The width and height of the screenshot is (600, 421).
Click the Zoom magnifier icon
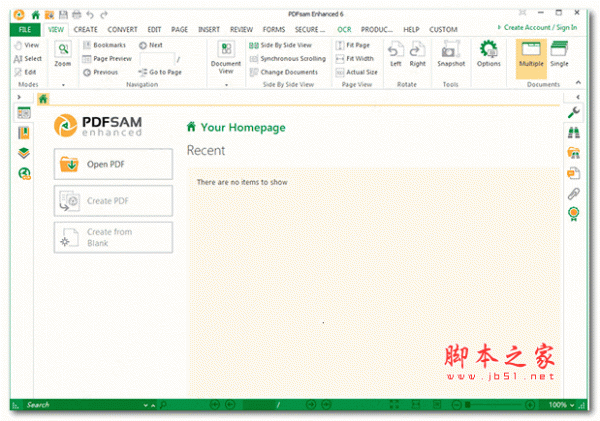63,52
